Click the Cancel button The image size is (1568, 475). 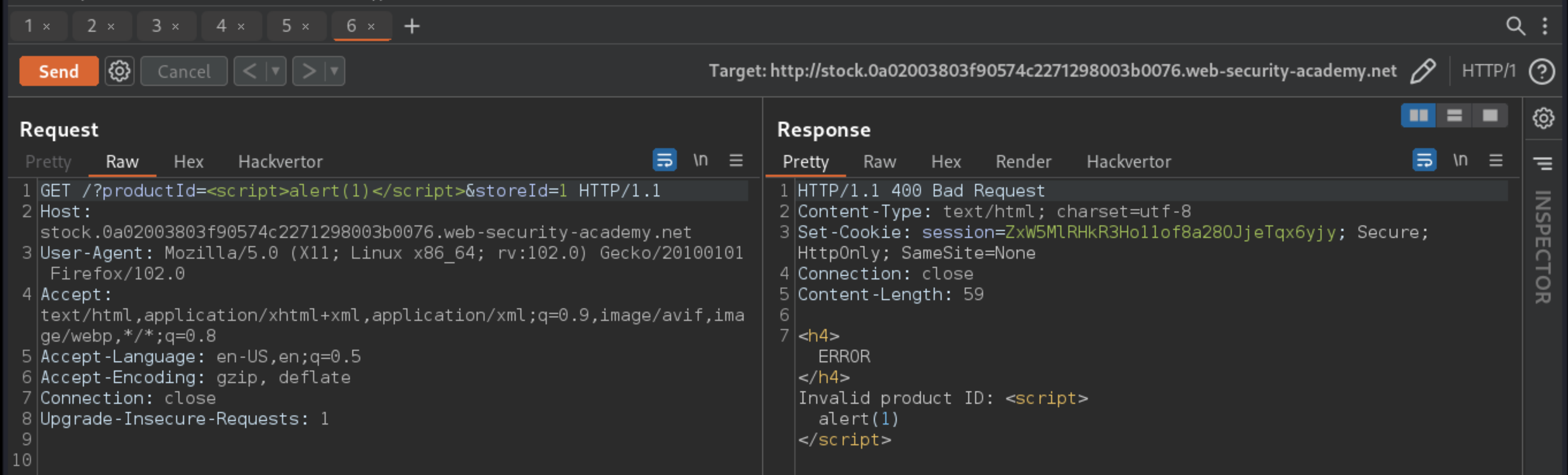[x=184, y=71]
